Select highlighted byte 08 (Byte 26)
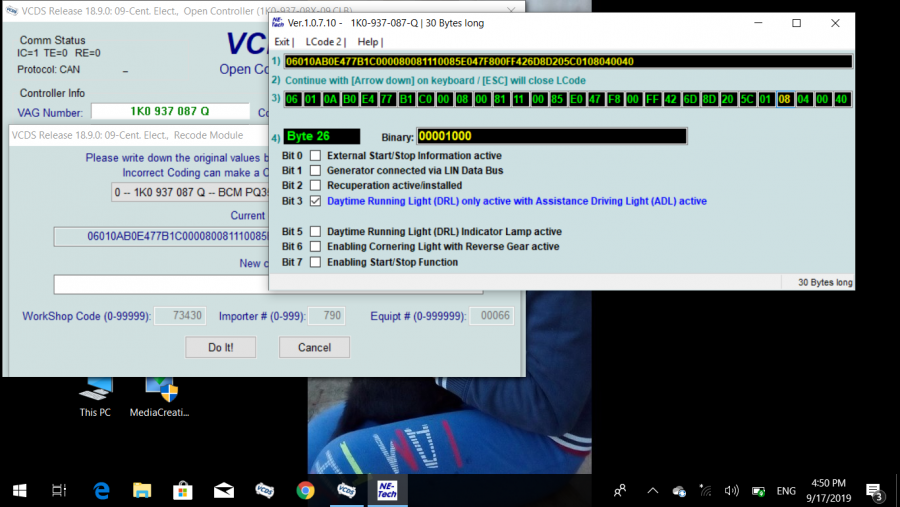 click(x=785, y=99)
